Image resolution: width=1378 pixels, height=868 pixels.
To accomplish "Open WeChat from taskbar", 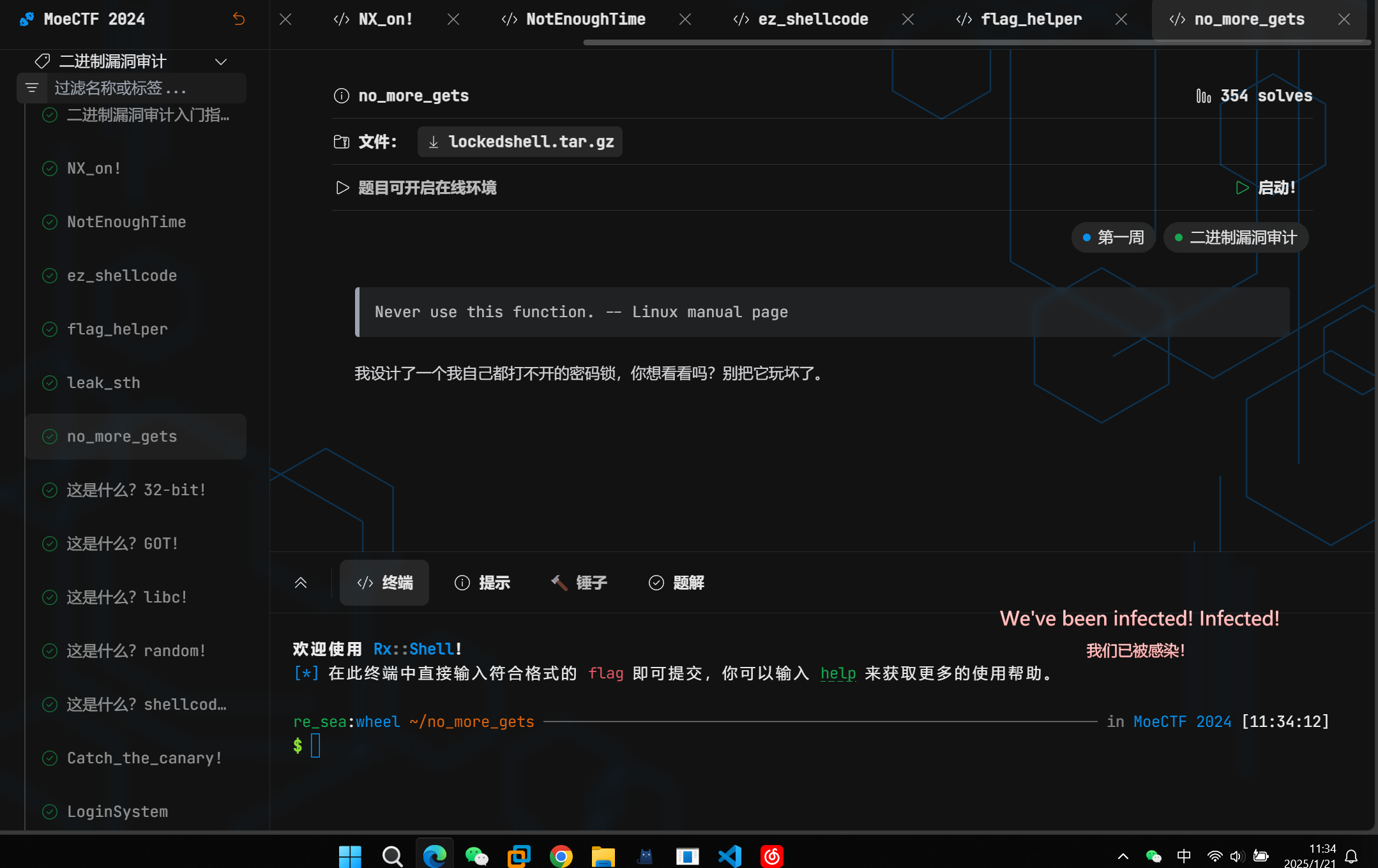I will (x=477, y=856).
